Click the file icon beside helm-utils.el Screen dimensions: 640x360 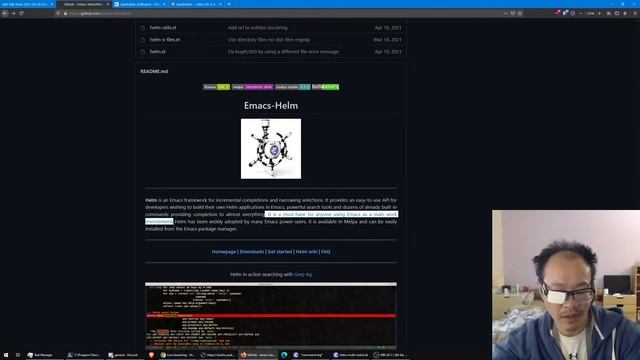point(143,28)
